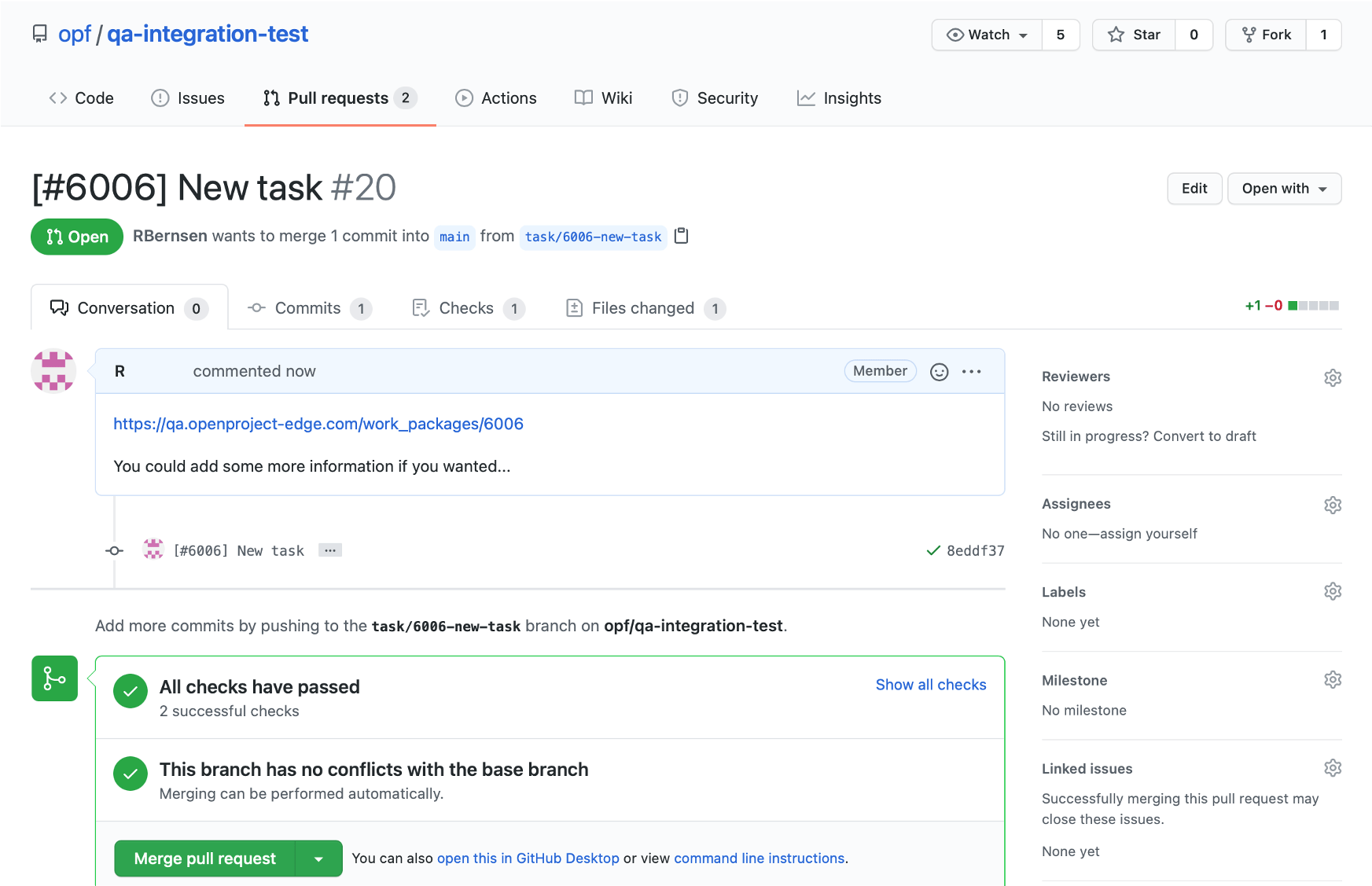Click the Assignees gear icon
1372x886 pixels.
pos(1332,505)
